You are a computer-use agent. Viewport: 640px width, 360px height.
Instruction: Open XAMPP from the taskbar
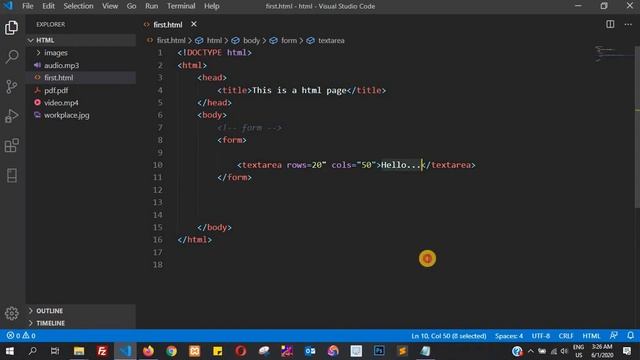pos(194,351)
